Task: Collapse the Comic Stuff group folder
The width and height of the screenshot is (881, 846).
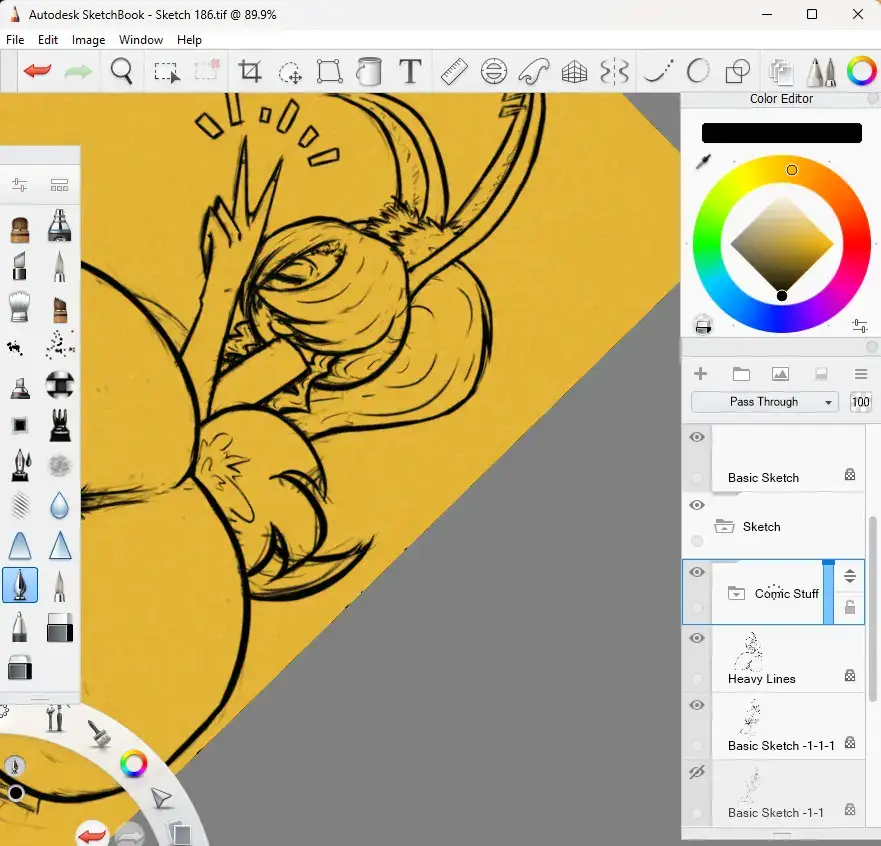Action: (736, 593)
